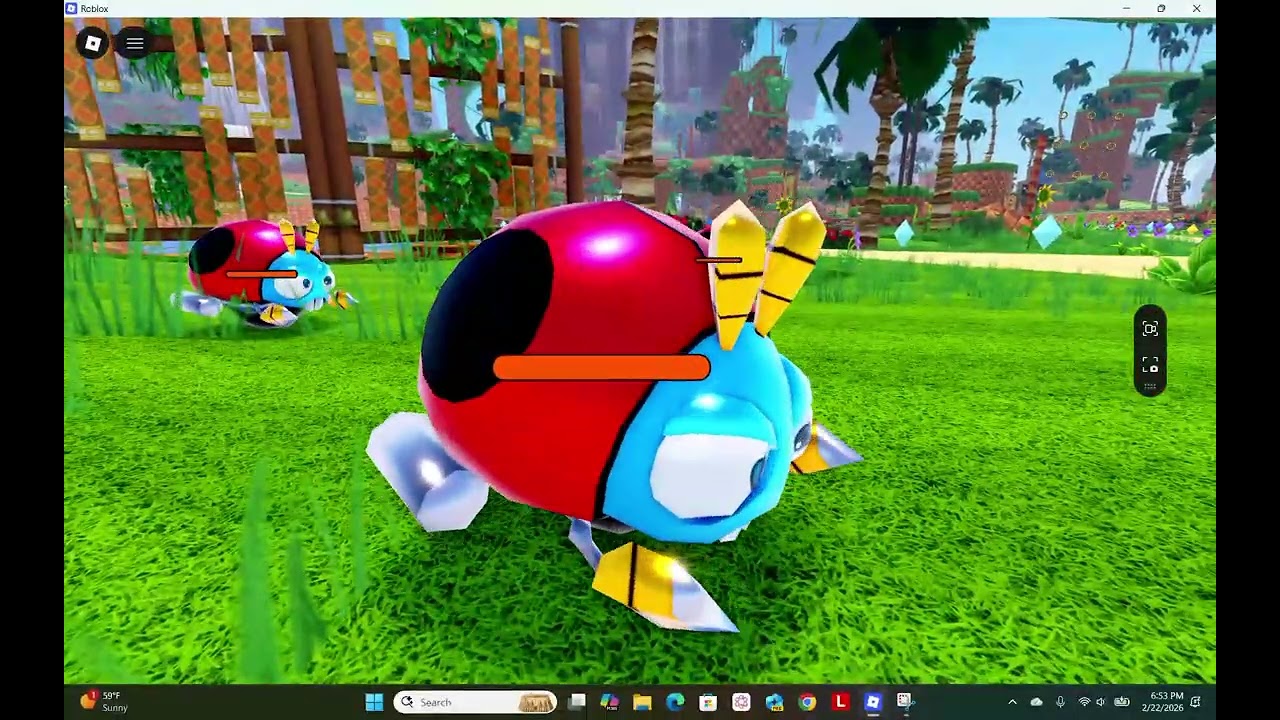Screen dimensions: 1280x720
Task: Open the notification bell in the tray
Action: point(1196,702)
